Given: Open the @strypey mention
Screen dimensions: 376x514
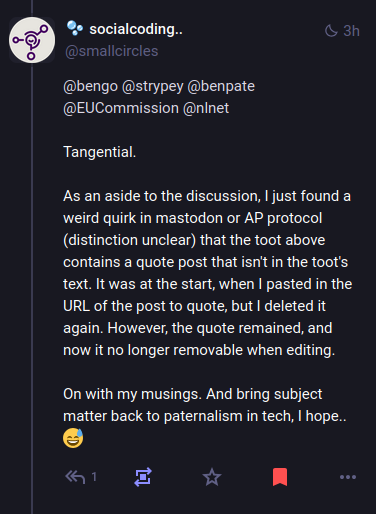Looking at the screenshot, I should coord(153,86).
